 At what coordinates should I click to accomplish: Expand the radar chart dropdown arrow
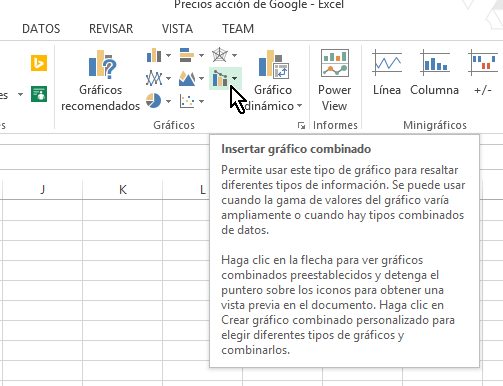235,55
